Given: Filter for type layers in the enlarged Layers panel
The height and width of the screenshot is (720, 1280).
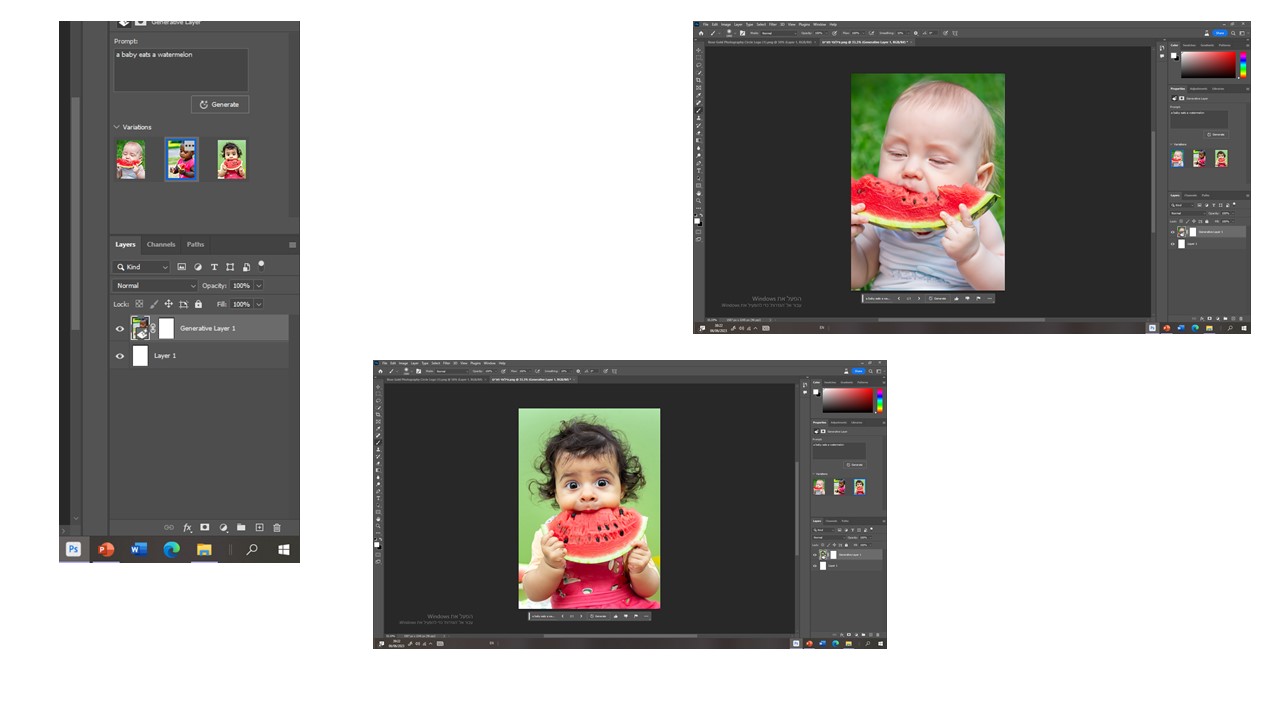Looking at the screenshot, I should point(214,267).
